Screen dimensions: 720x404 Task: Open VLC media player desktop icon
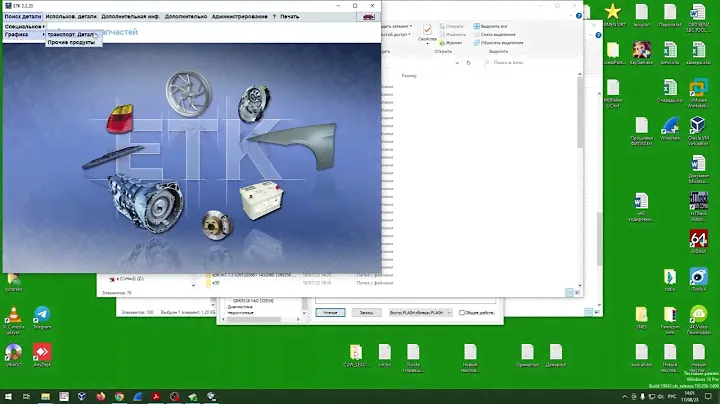[13, 313]
